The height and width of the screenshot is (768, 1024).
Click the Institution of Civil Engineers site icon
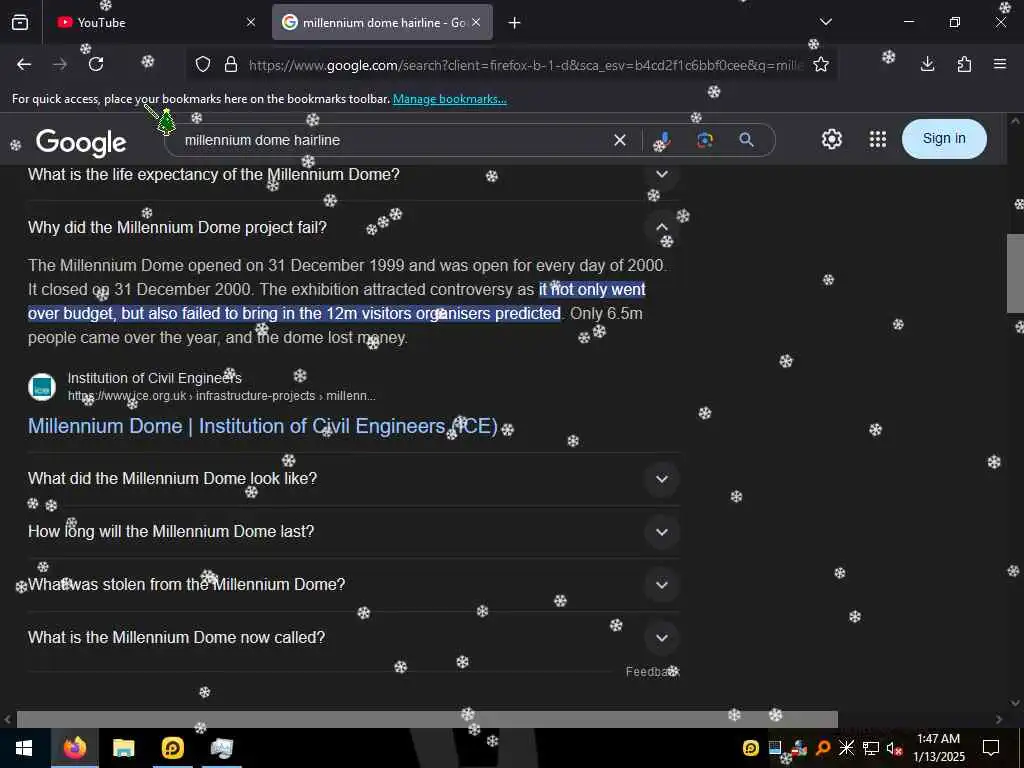click(x=42, y=387)
